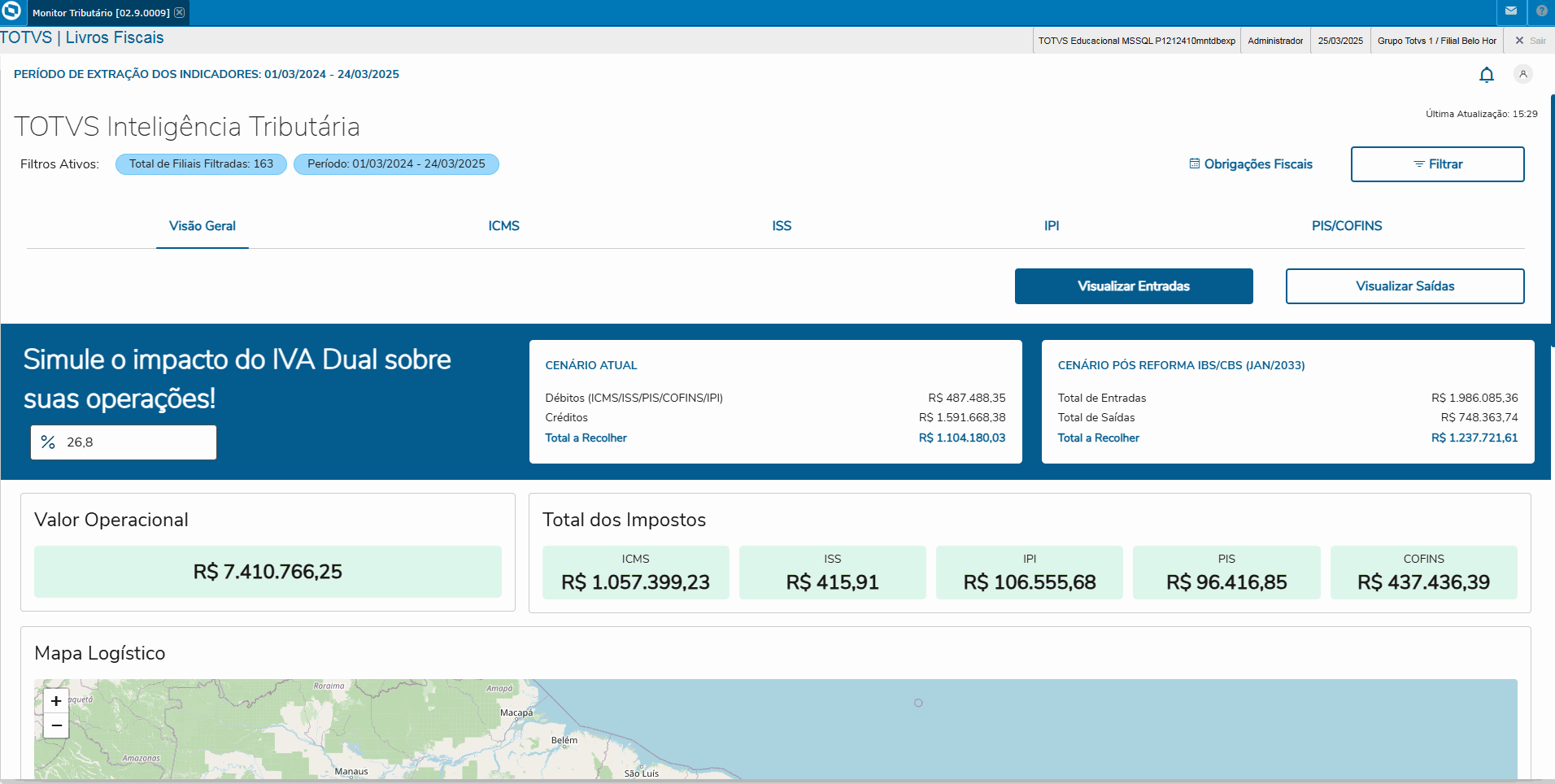
Task: Zoom in on the Mapa Logístico with plus icon
Action: click(x=54, y=700)
